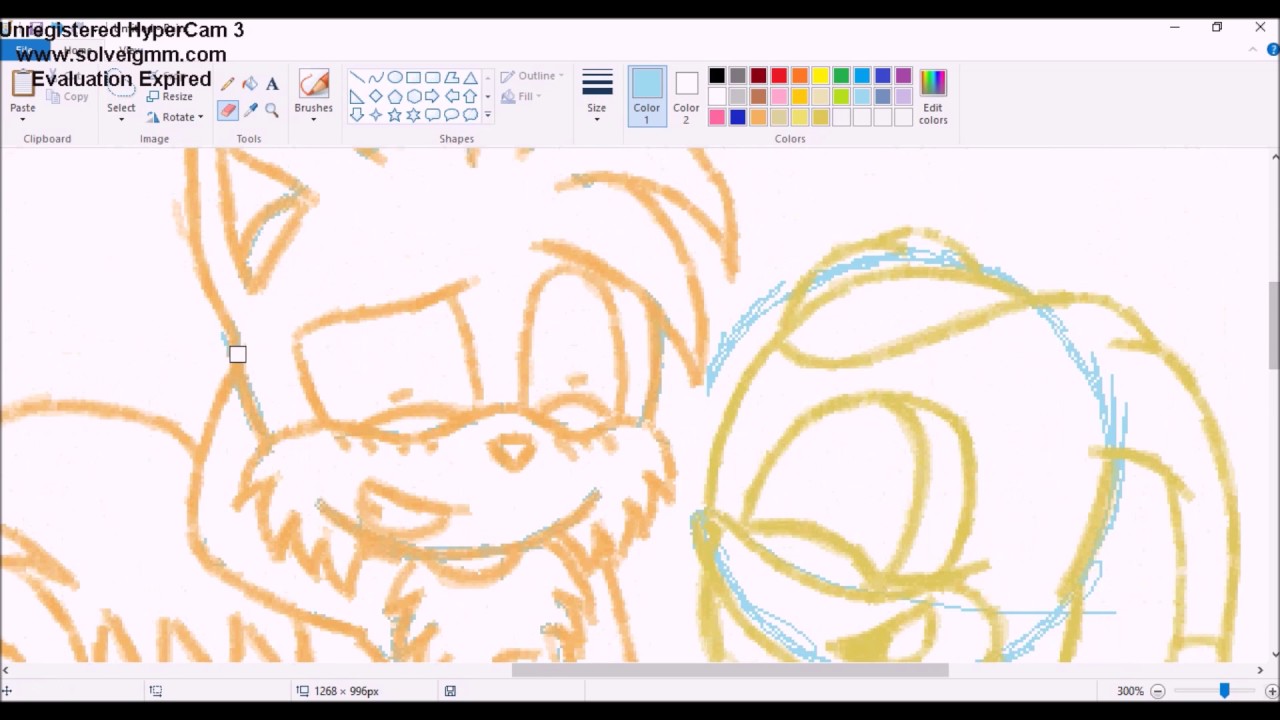
Task: Choose the Right triangle shape
Action: coord(357,97)
